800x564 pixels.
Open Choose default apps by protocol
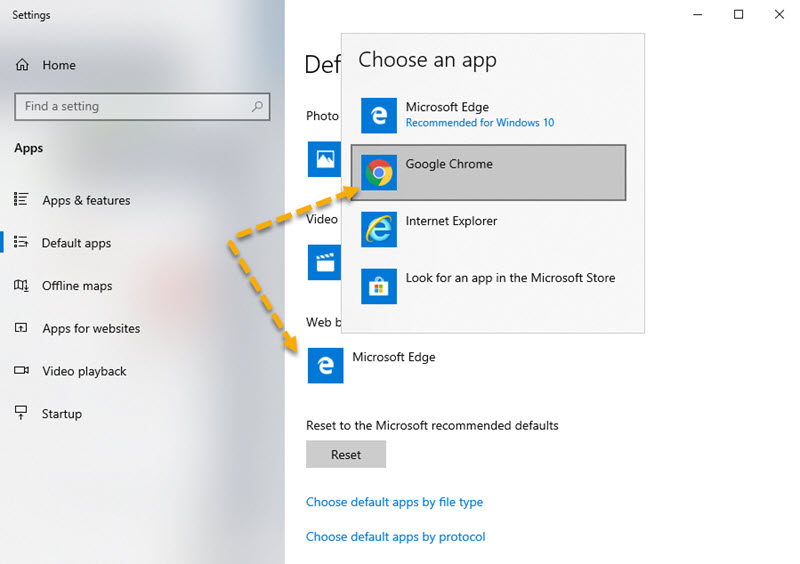coord(395,537)
